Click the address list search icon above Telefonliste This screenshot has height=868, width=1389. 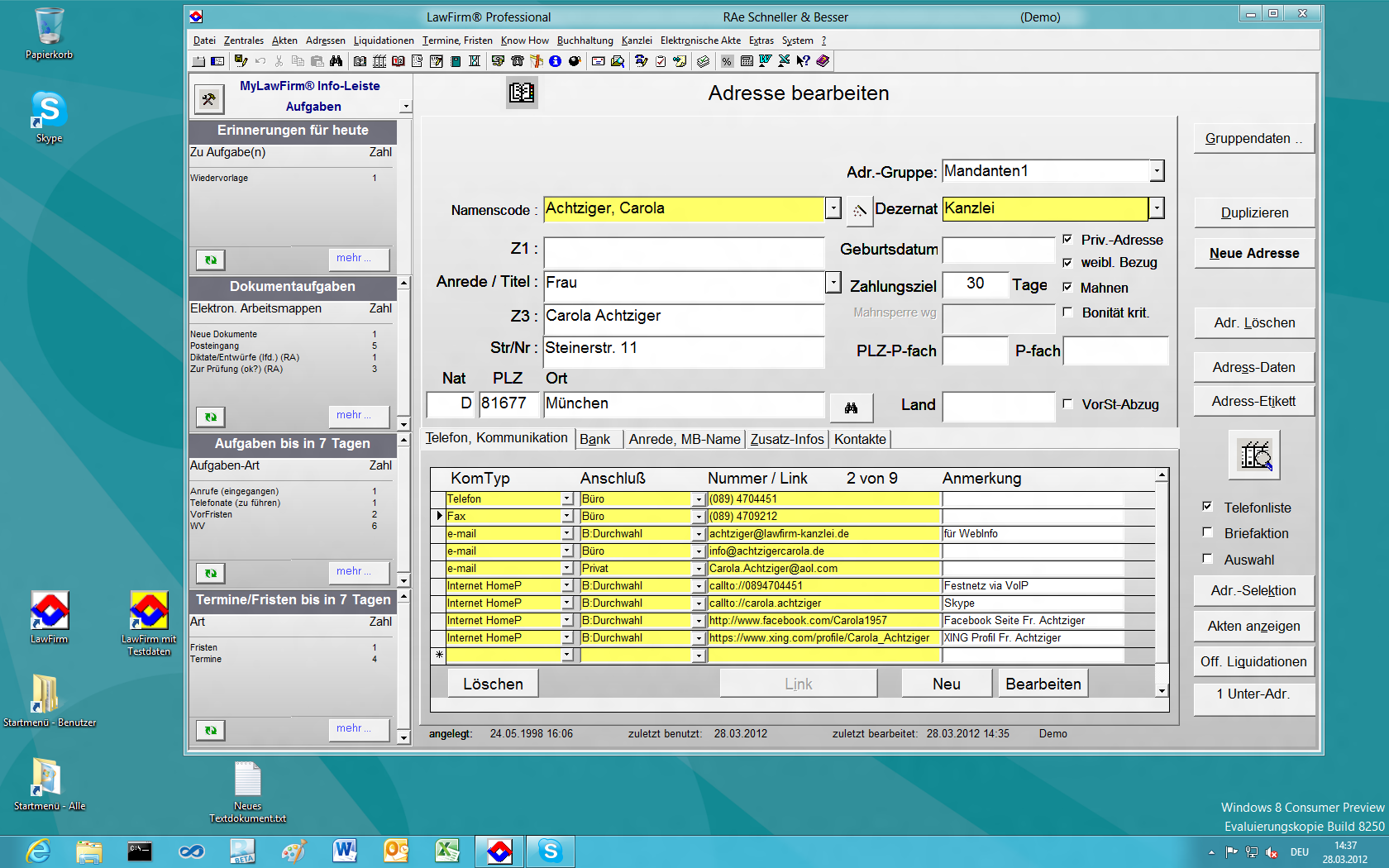[x=1255, y=455]
